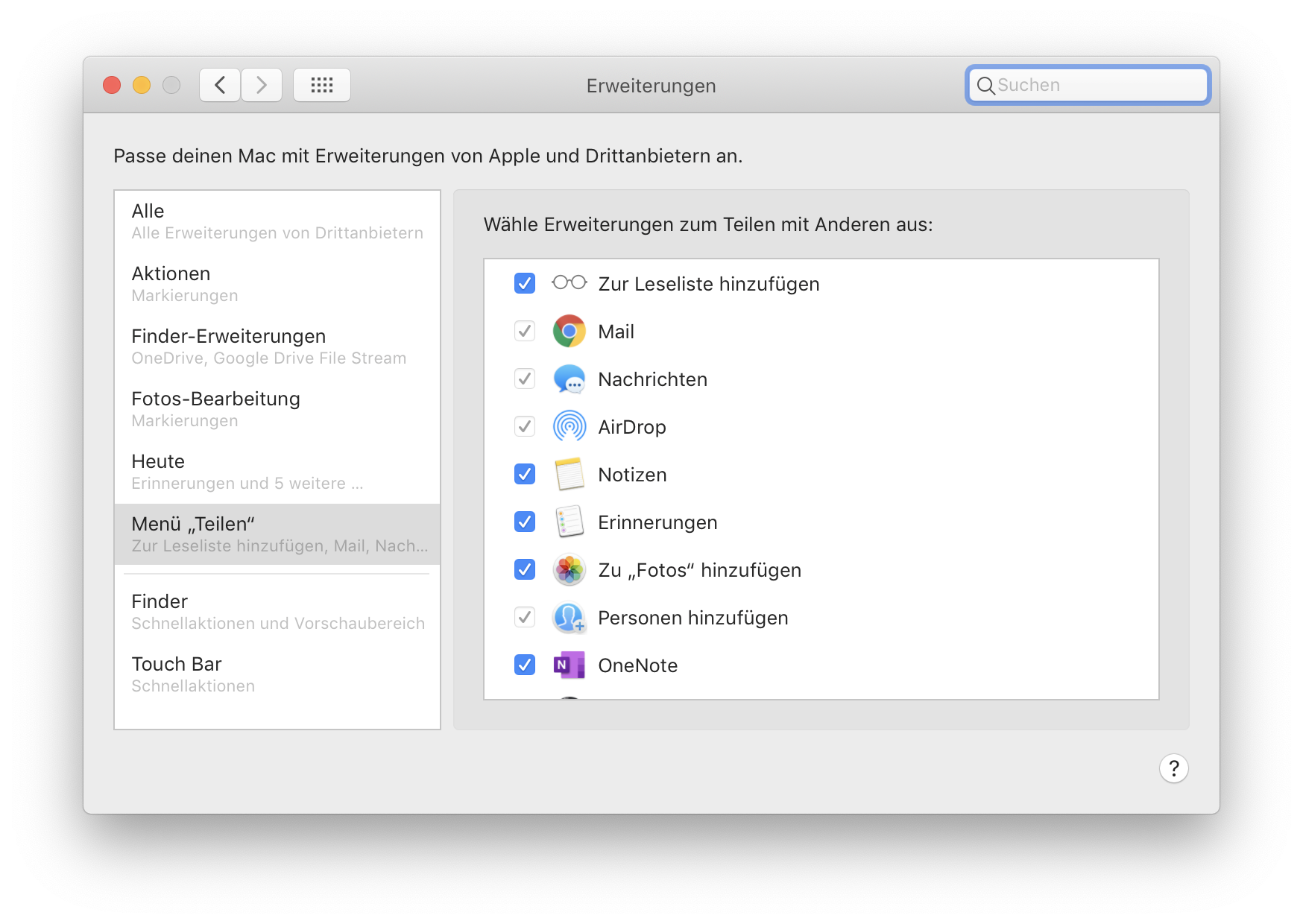Select the Touch Bar category
The height and width of the screenshot is (924, 1303).
(x=277, y=674)
